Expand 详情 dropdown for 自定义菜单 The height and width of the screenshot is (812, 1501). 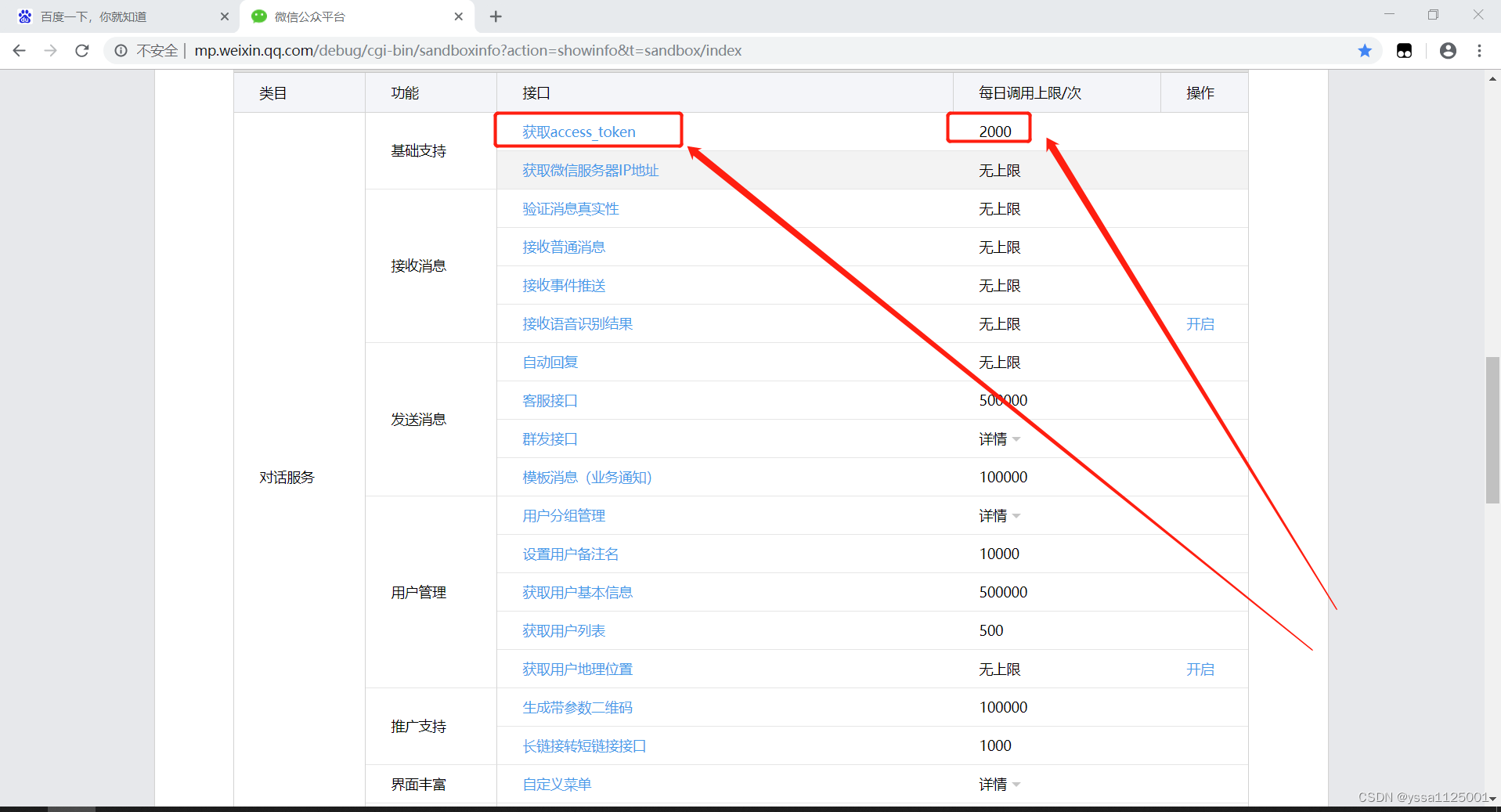[1000, 785]
